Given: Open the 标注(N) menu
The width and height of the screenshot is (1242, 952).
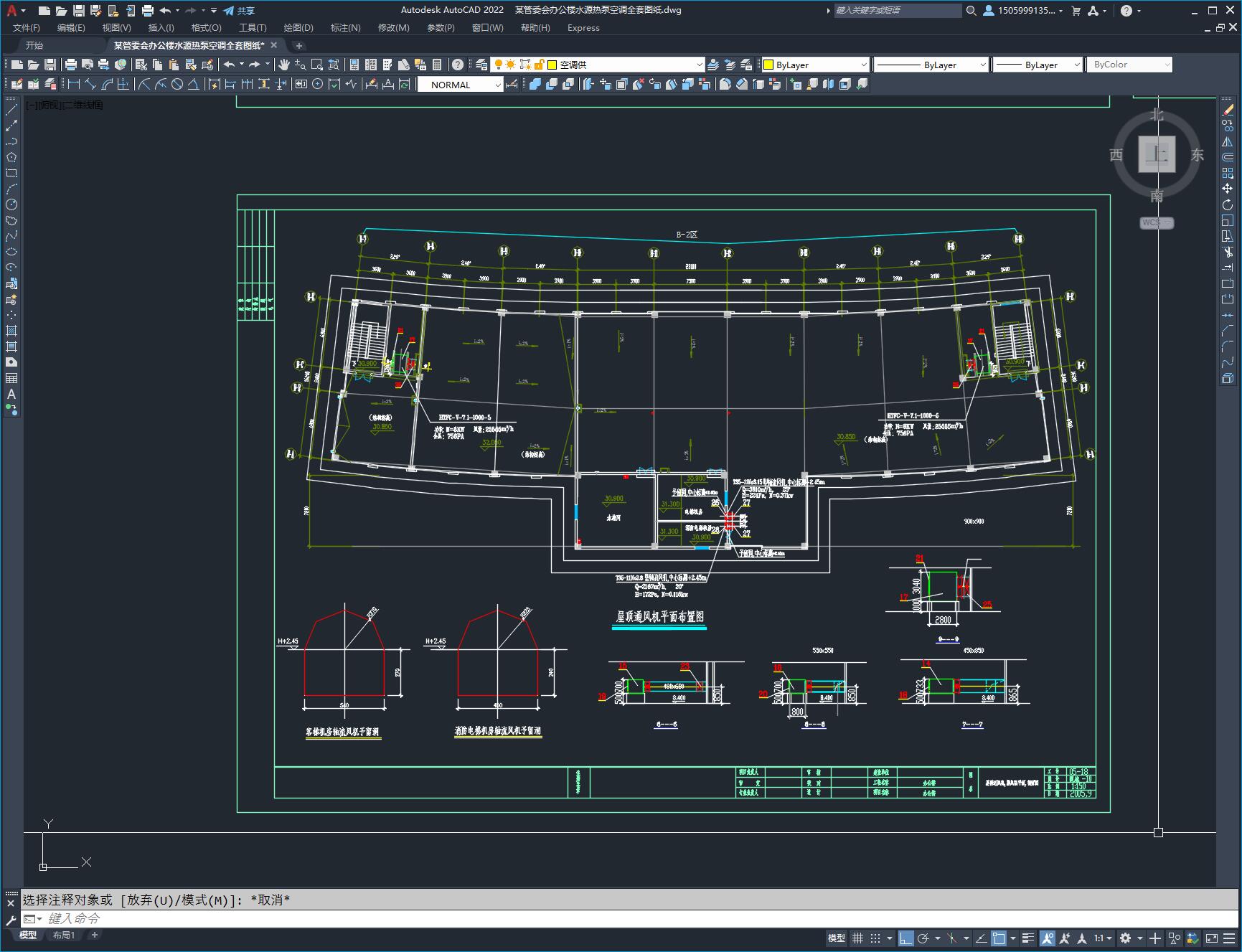Looking at the screenshot, I should 345,27.
